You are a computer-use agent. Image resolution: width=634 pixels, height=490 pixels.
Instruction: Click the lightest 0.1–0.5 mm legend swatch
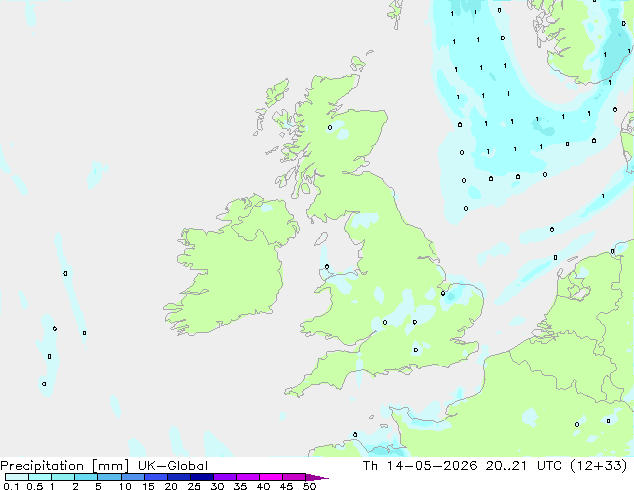[x=17, y=477]
